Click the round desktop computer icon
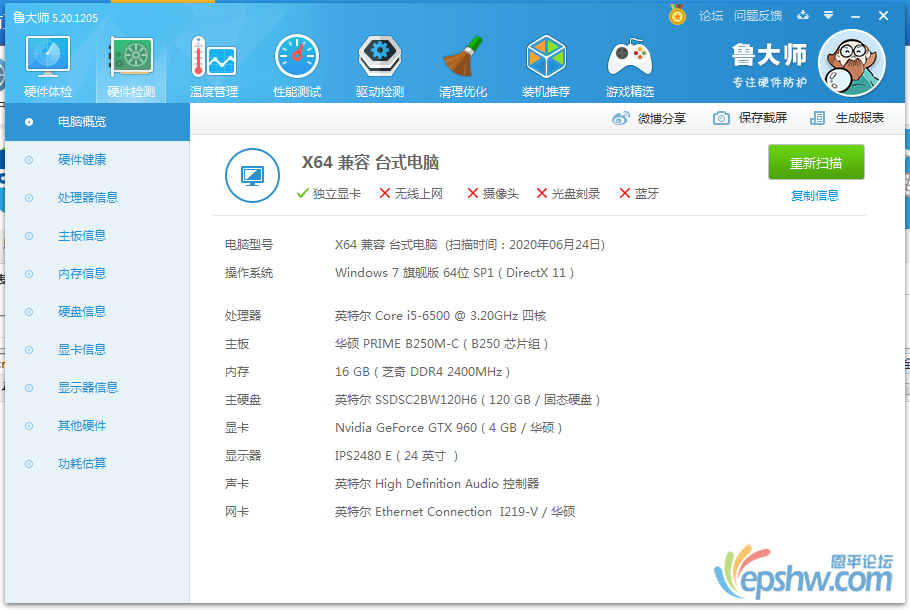 tap(252, 175)
